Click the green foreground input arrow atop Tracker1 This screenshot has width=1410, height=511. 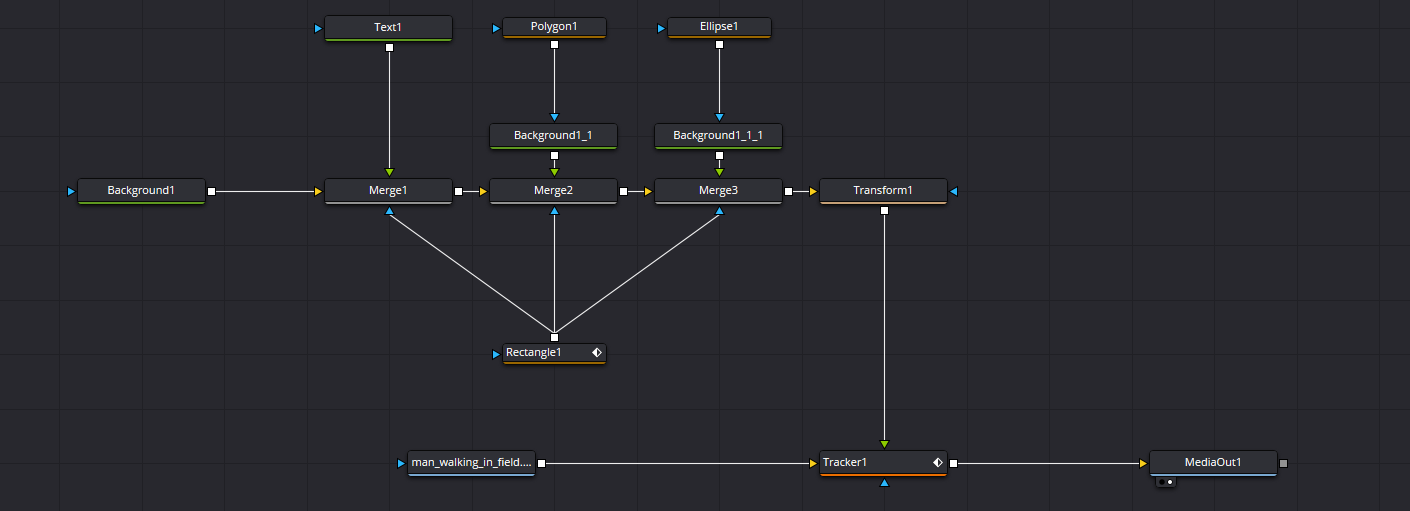click(x=884, y=444)
